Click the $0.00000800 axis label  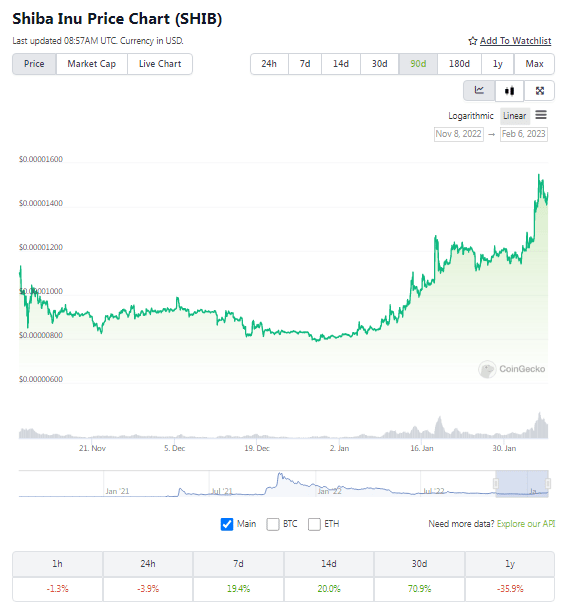[41, 335]
